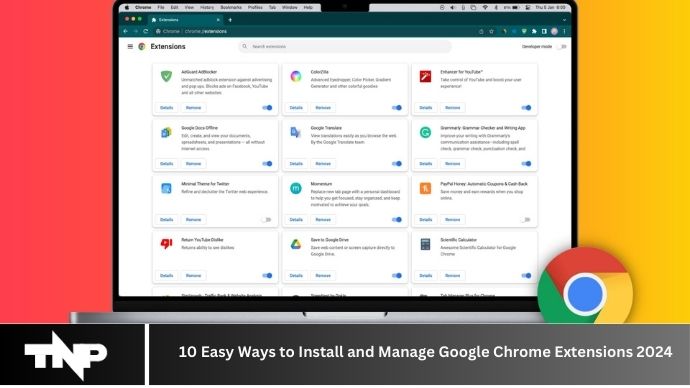690x388 pixels.
Task: Disable the Grammarly toggle
Action: [x=526, y=164]
